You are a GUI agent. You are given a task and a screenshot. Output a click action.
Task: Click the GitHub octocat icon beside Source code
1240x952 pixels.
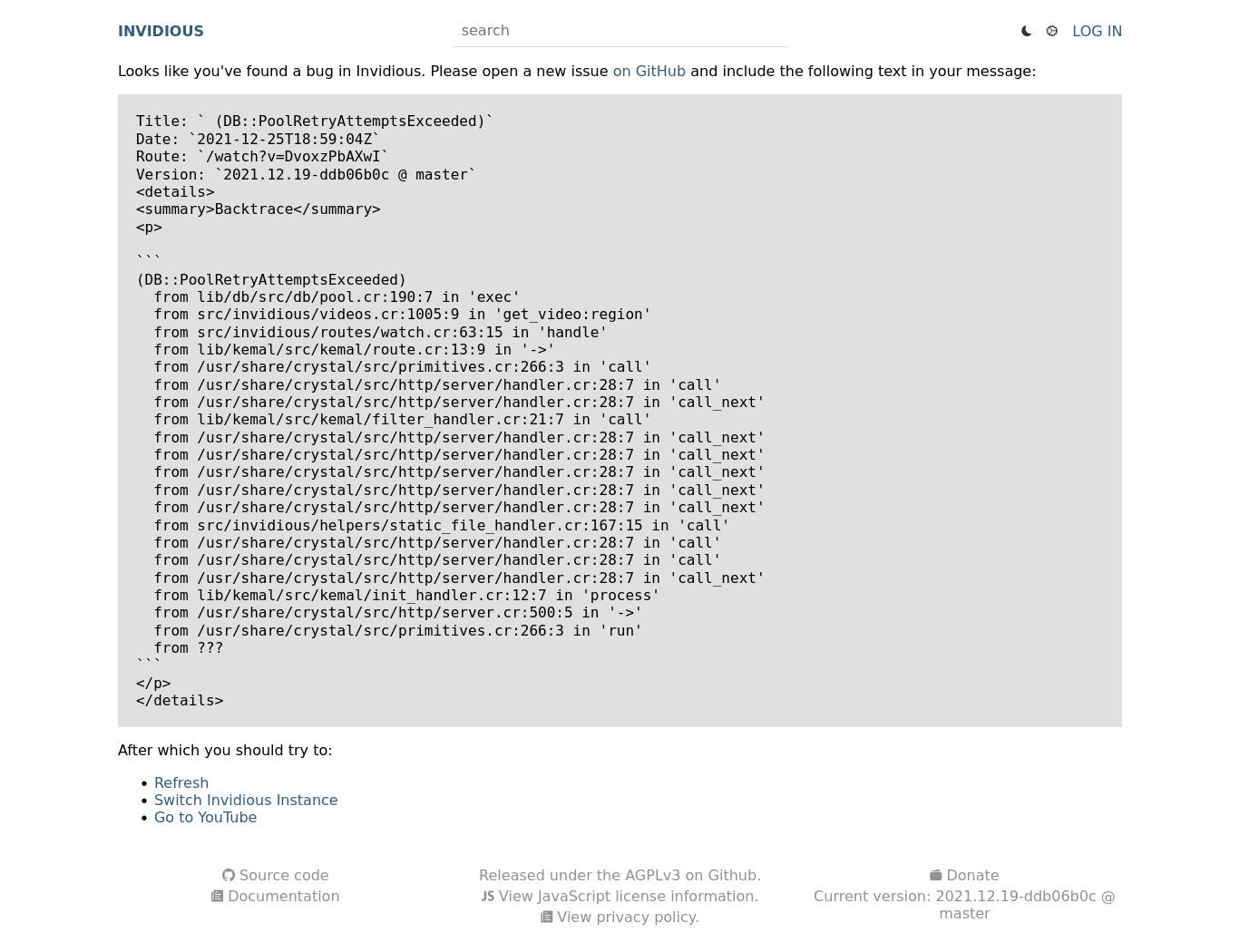pos(229,875)
